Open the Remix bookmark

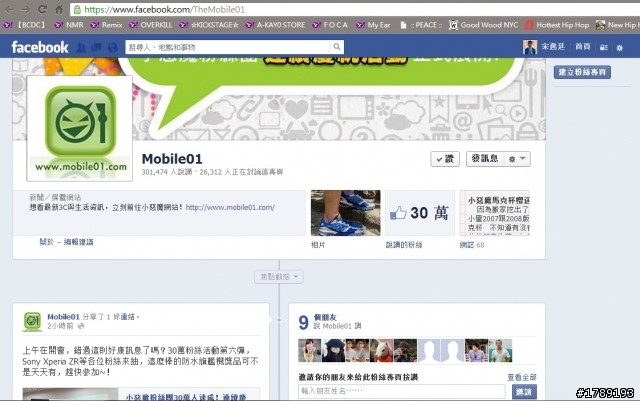tap(107, 25)
